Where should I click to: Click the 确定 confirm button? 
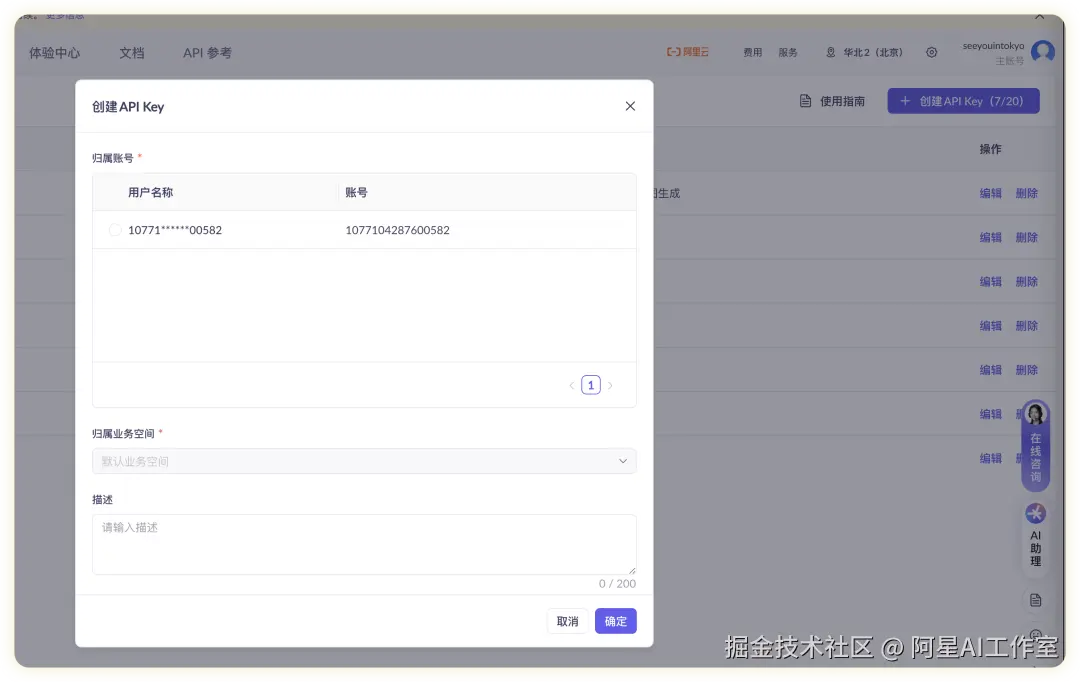coord(615,620)
